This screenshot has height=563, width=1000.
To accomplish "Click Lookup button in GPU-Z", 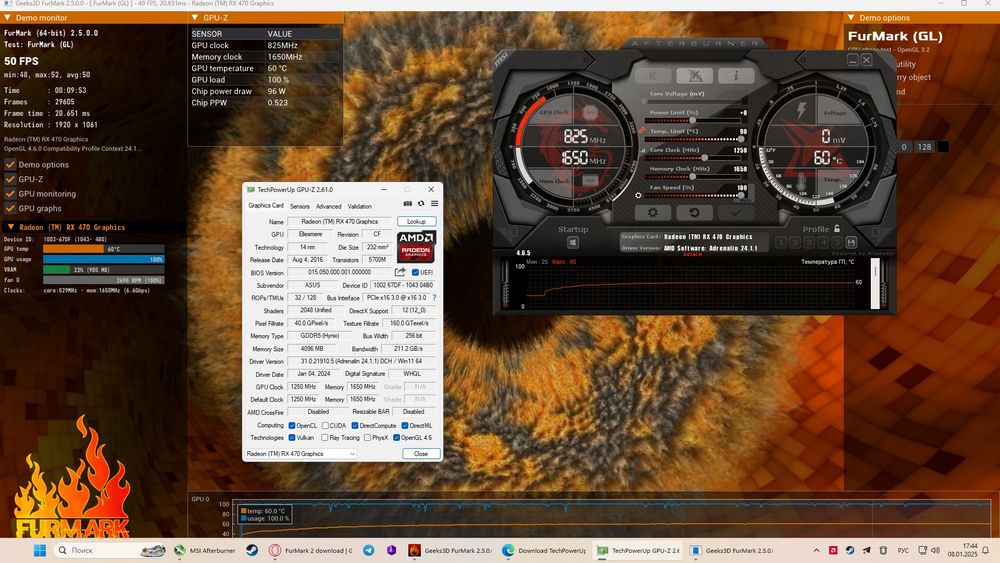I will click(x=416, y=221).
